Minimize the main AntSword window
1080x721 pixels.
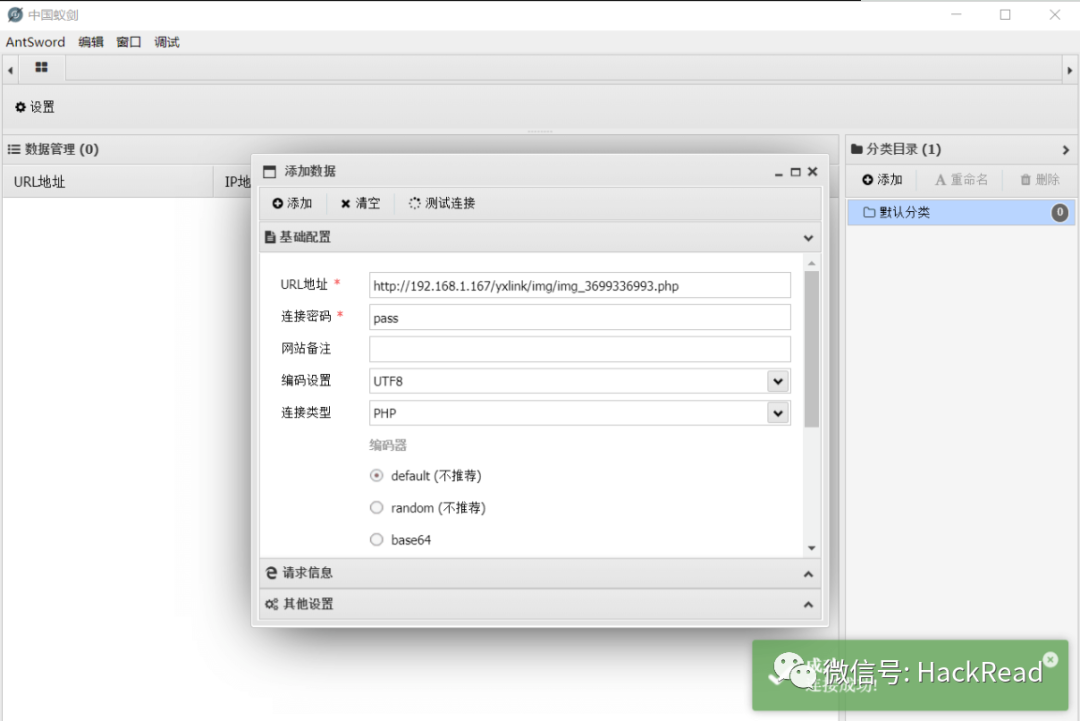tap(956, 14)
